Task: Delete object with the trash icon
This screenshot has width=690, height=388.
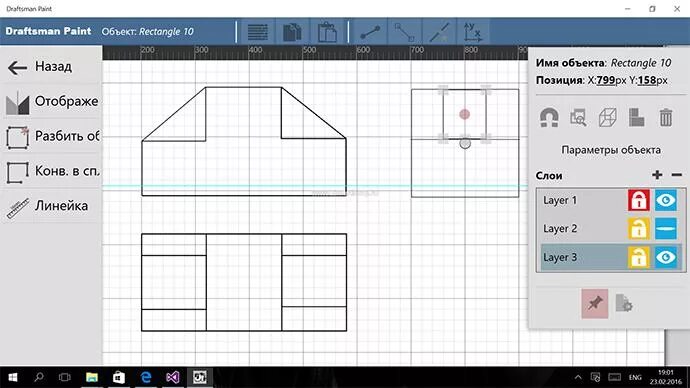Action: (x=666, y=118)
